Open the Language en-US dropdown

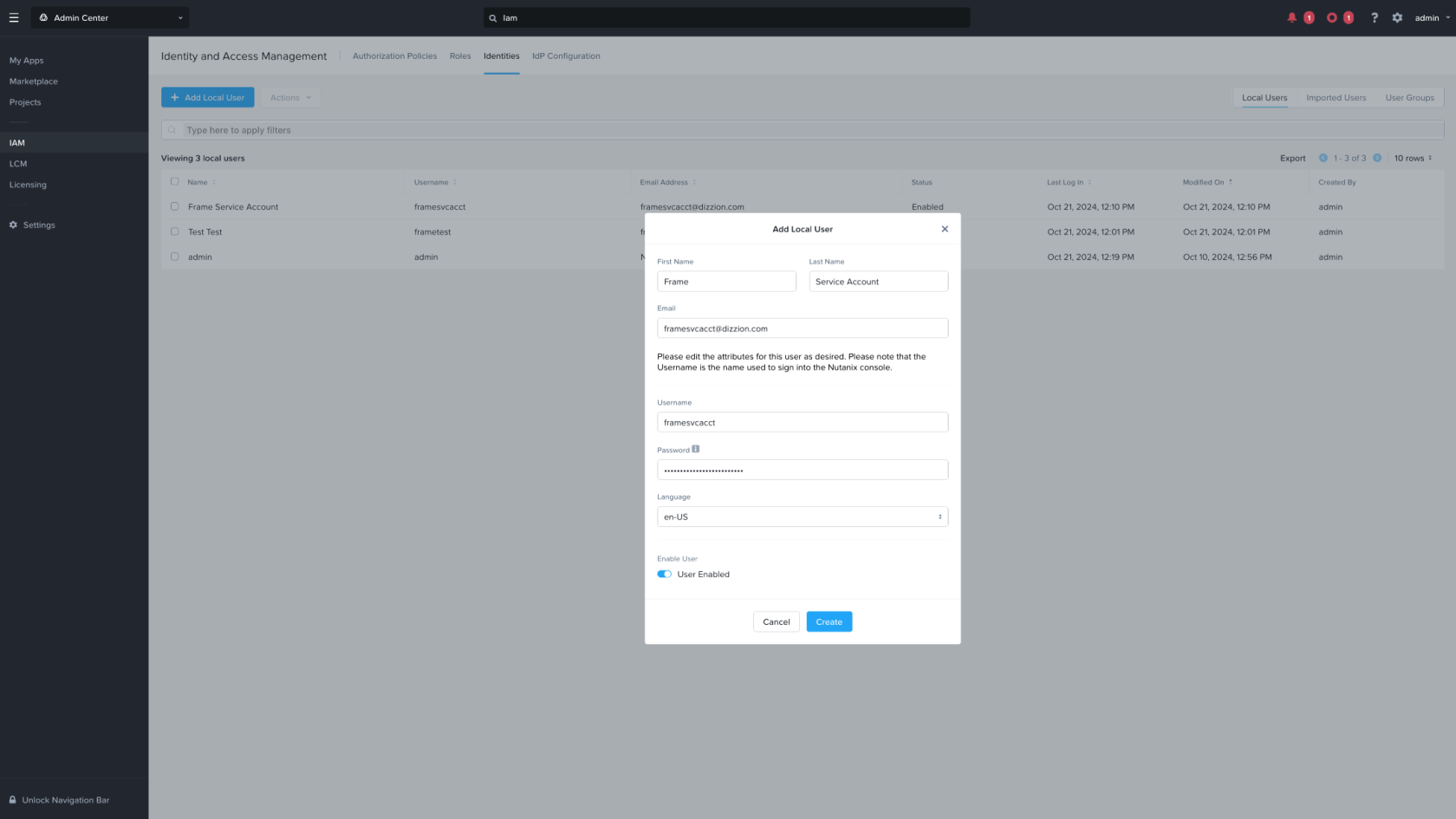802,517
